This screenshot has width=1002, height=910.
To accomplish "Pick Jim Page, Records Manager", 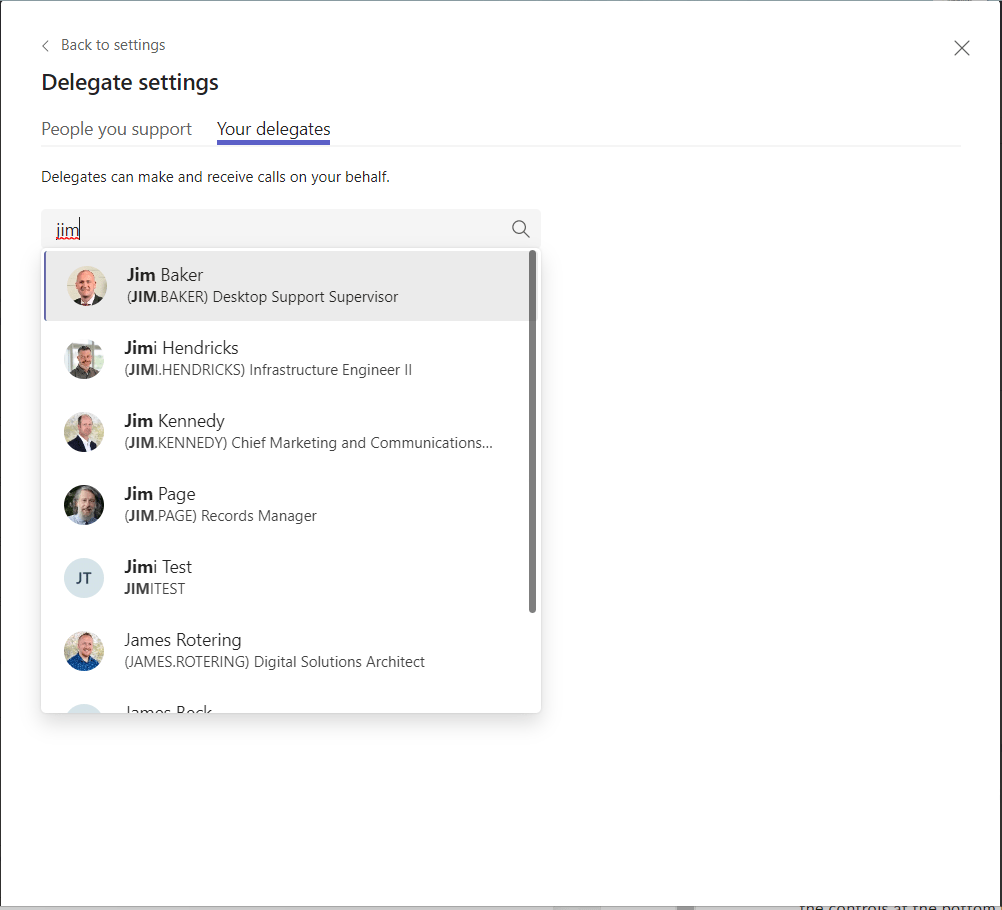I will tap(280, 504).
